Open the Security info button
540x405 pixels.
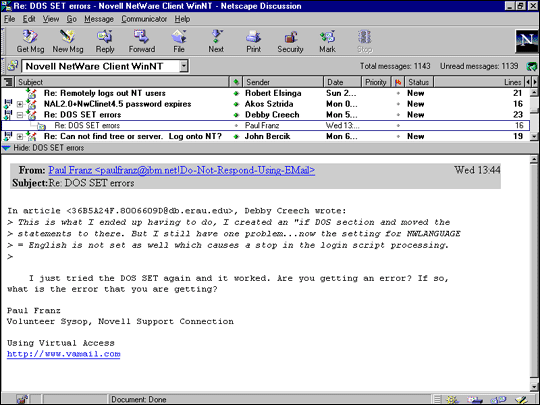(x=290, y=41)
